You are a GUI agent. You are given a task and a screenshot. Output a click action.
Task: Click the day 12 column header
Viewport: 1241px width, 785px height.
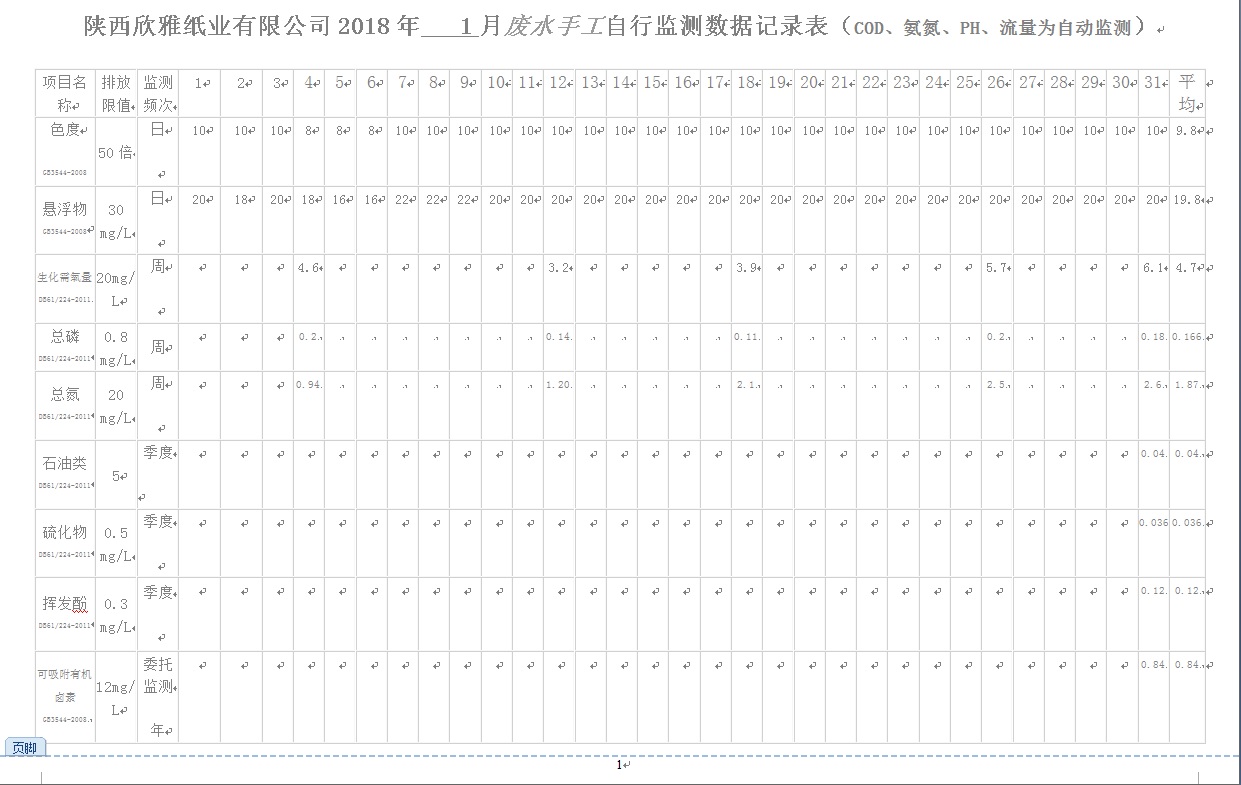coord(560,83)
